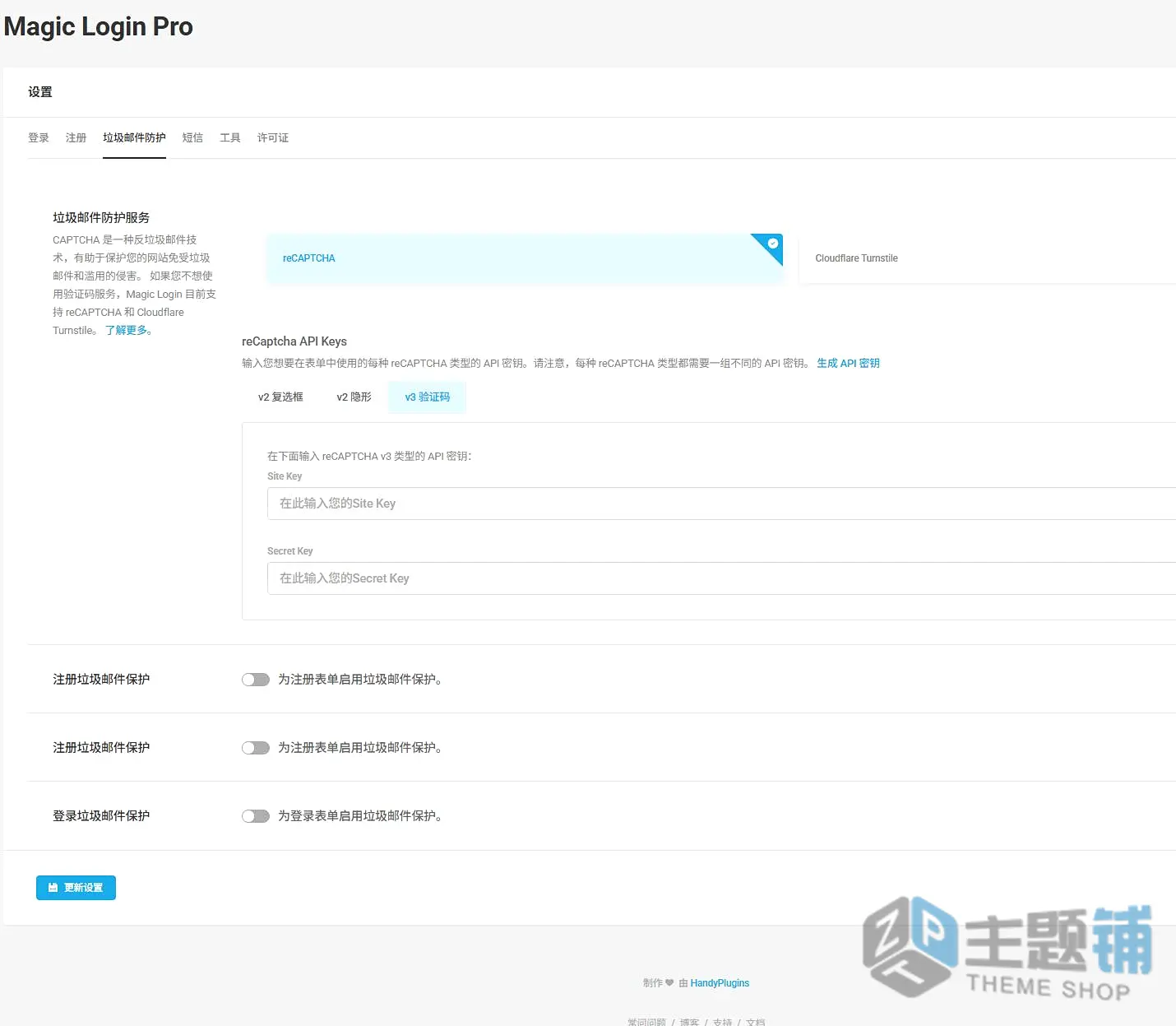Click the 'Magic Login Pro' page title

[x=98, y=26]
